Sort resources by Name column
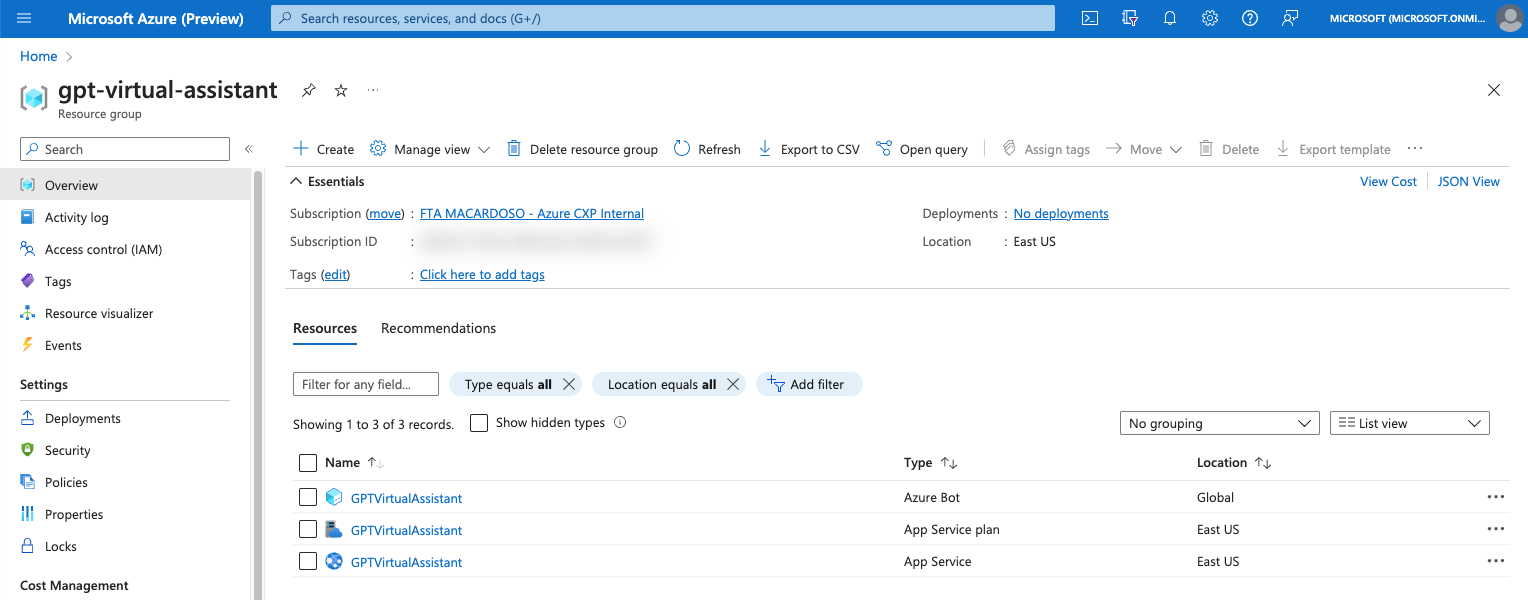Screen dimensions: 1528x600 (x=354, y=463)
